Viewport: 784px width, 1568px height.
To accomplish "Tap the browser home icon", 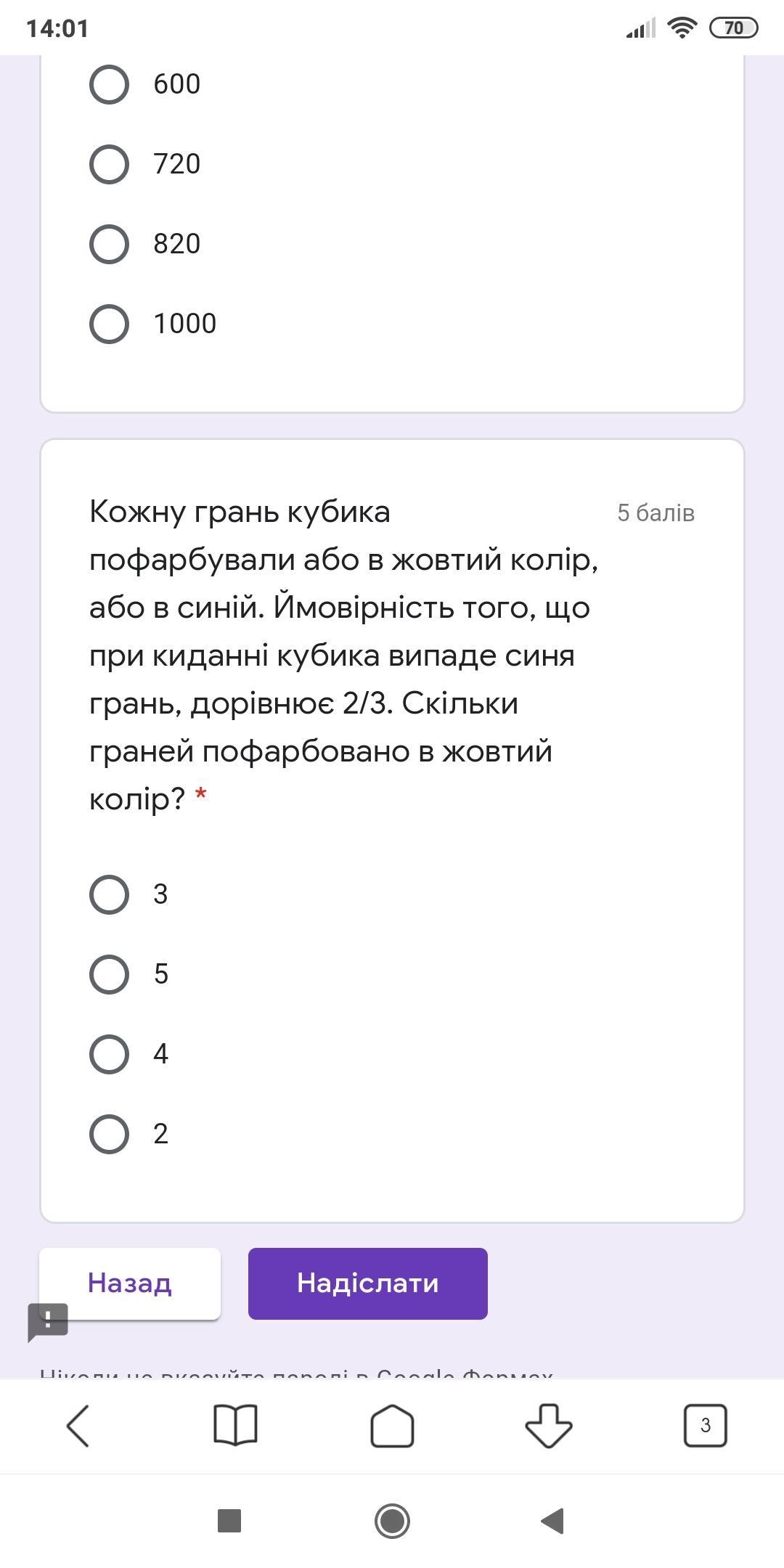I will 392,1426.
